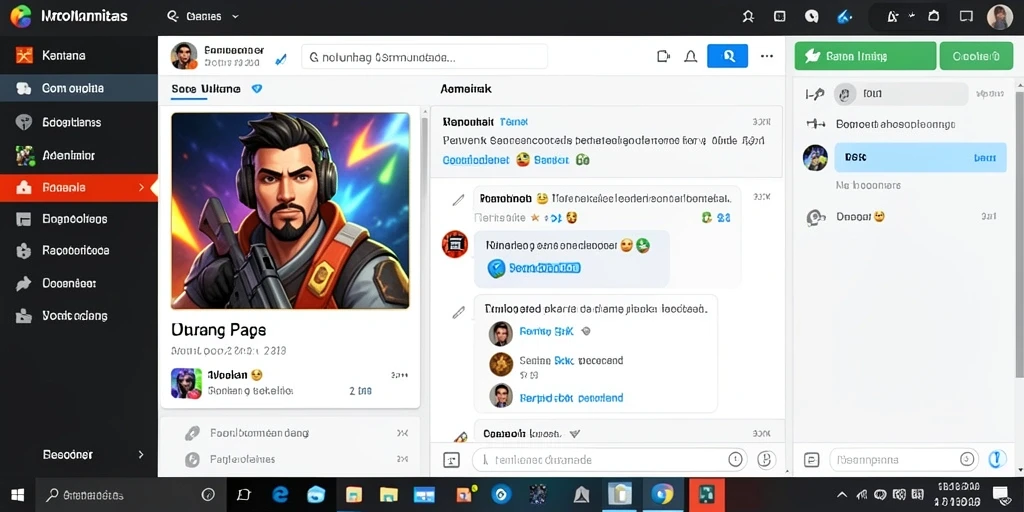
Task: Click the multicolored circle app logo
Action: coord(21,16)
